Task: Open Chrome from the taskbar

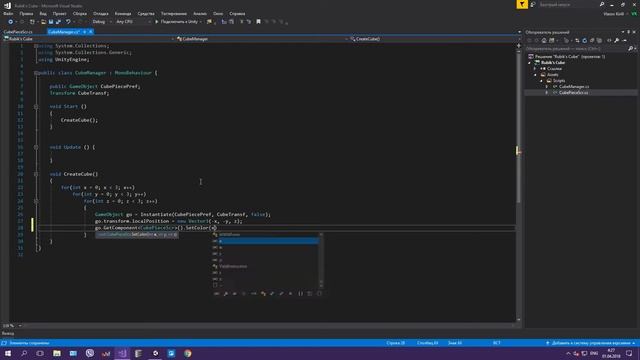Action: pyautogui.click(x=188, y=353)
